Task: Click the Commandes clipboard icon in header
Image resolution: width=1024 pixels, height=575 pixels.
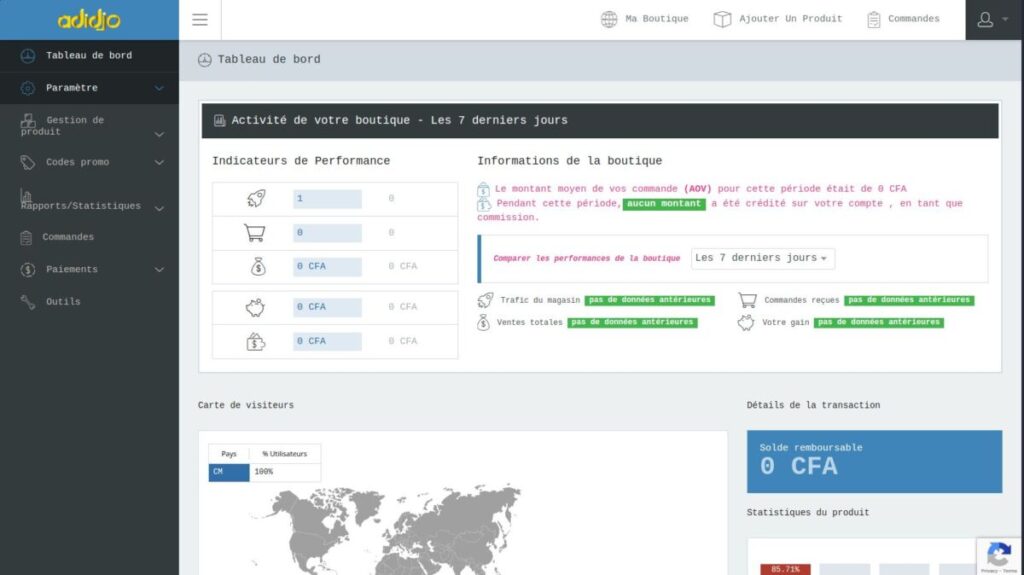Action: pos(874,19)
